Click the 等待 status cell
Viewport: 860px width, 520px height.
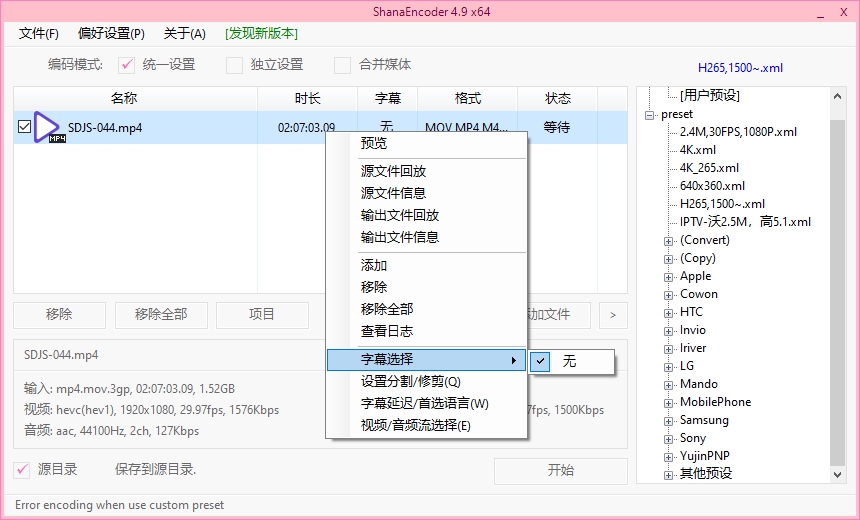(x=557, y=127)
